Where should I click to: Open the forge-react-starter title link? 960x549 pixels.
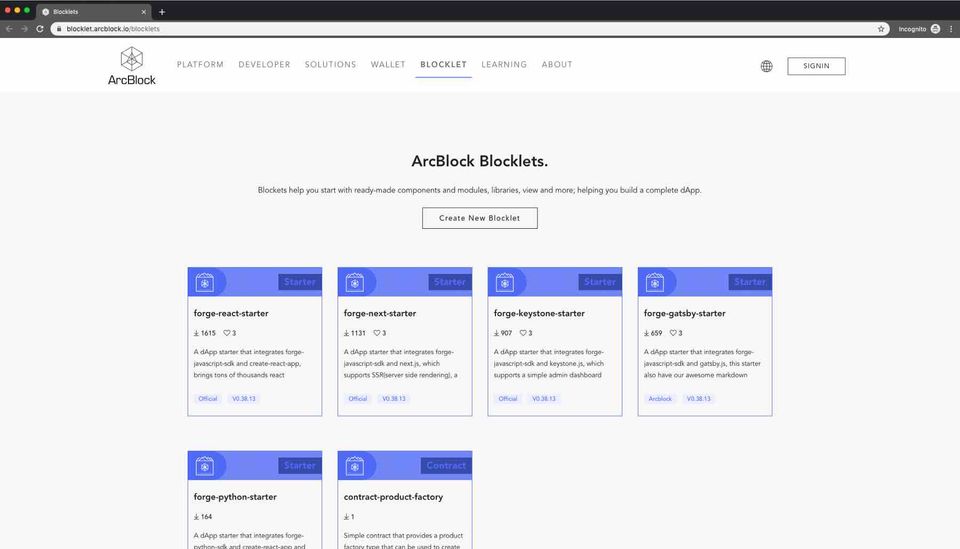click(x=231, y=313)
